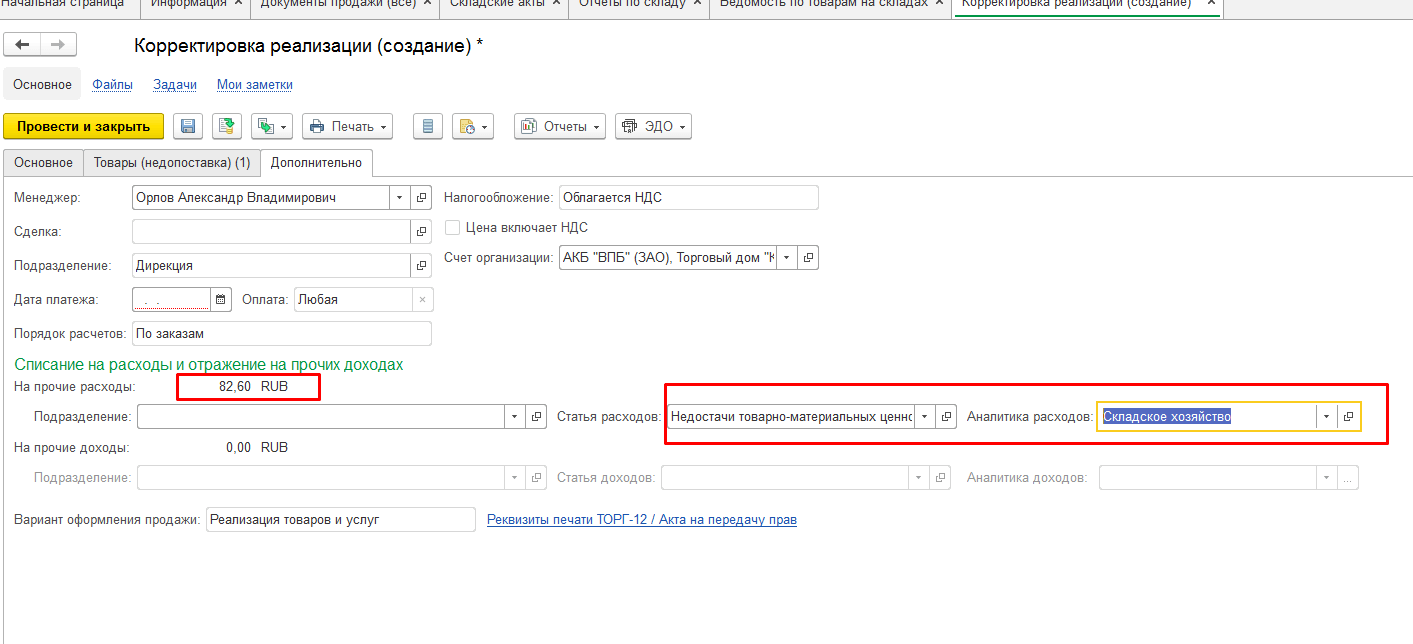Clear the Оплата field with the x
Viewport: 1413px width, 644px height.
tap(421, 299)
